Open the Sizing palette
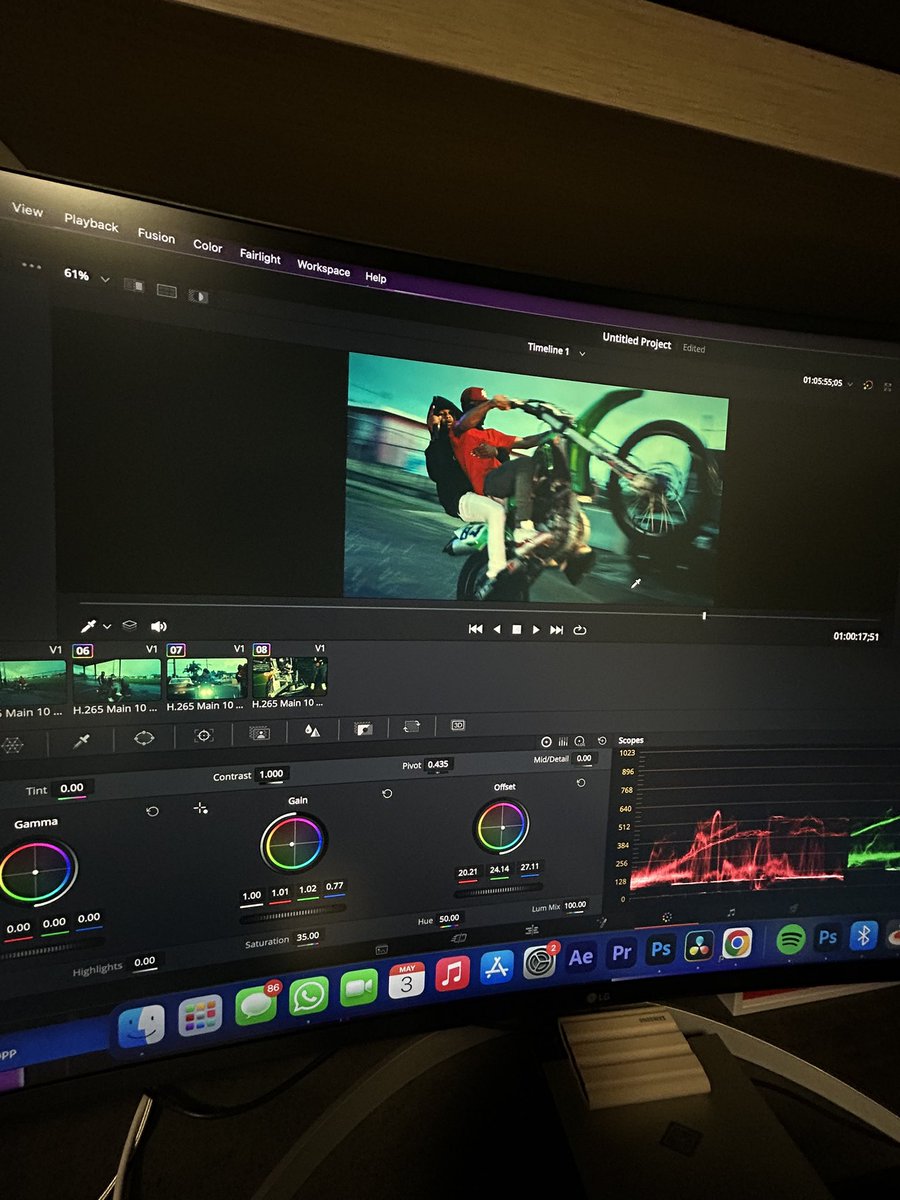 [x=412, y=726]
